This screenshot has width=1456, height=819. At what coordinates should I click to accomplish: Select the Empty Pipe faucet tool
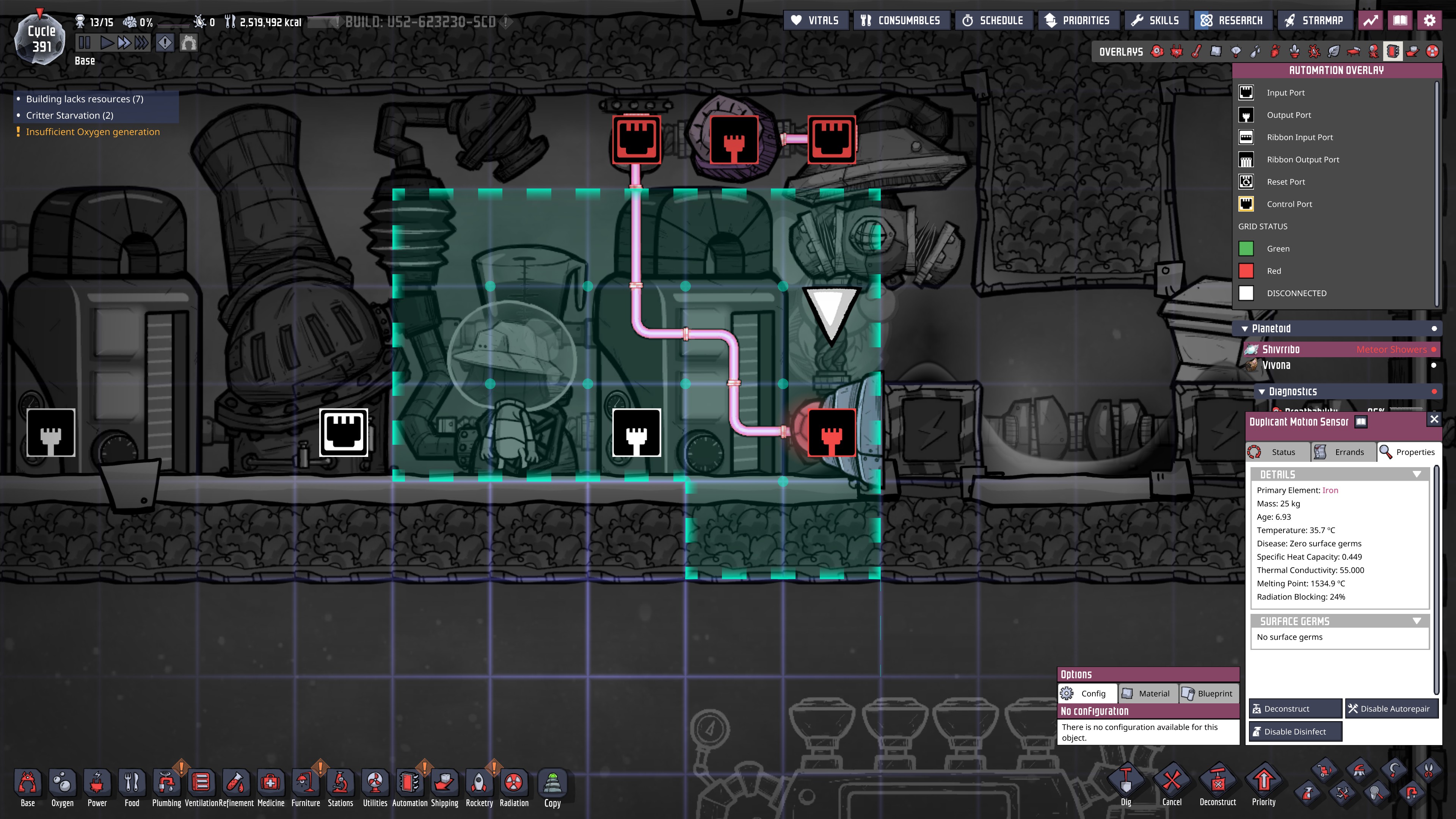(1411, 793)
